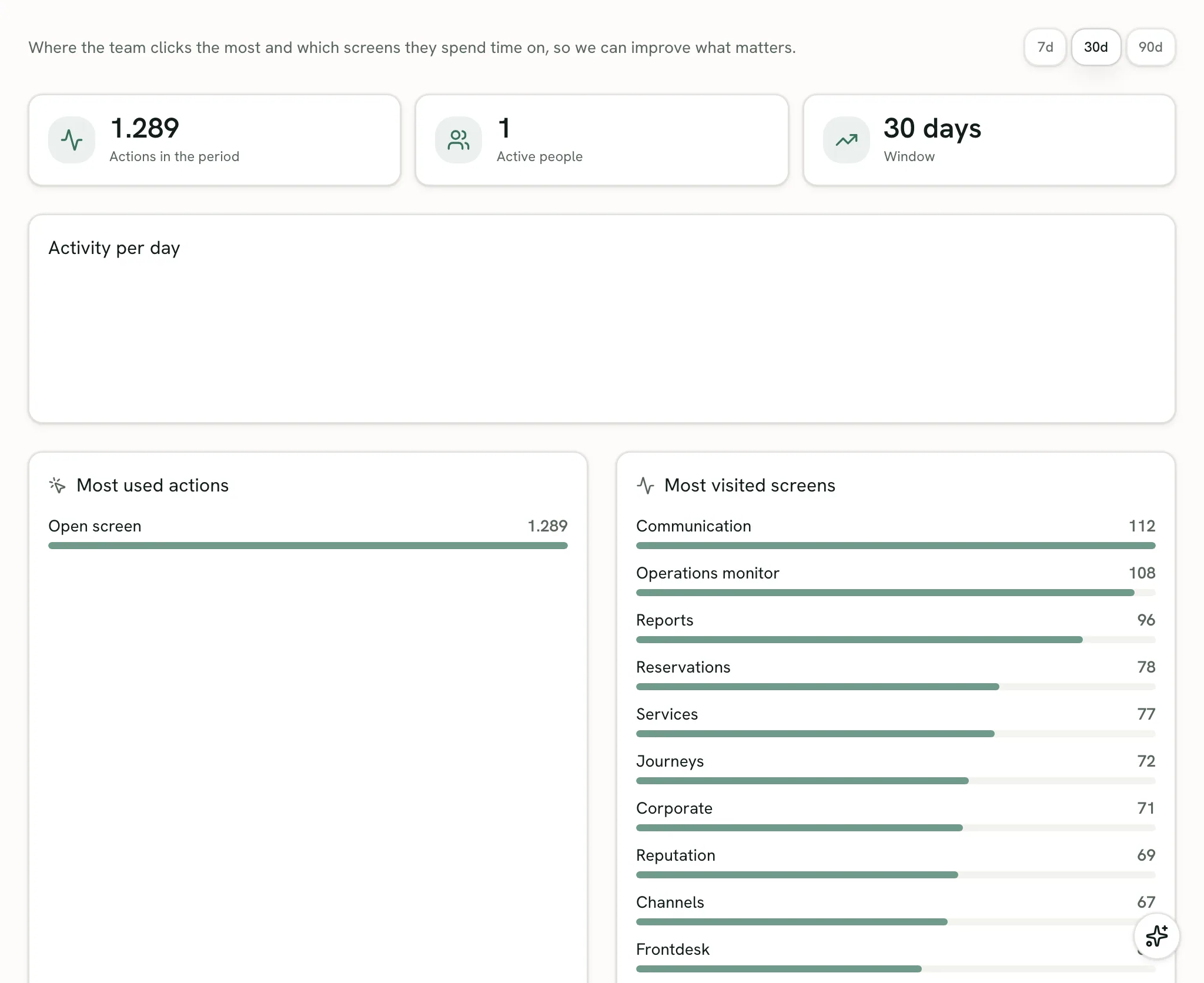The height and width of the screenshot is (983, 1204).
Task: Click the Most used actions heading
Action: point(152,486)
